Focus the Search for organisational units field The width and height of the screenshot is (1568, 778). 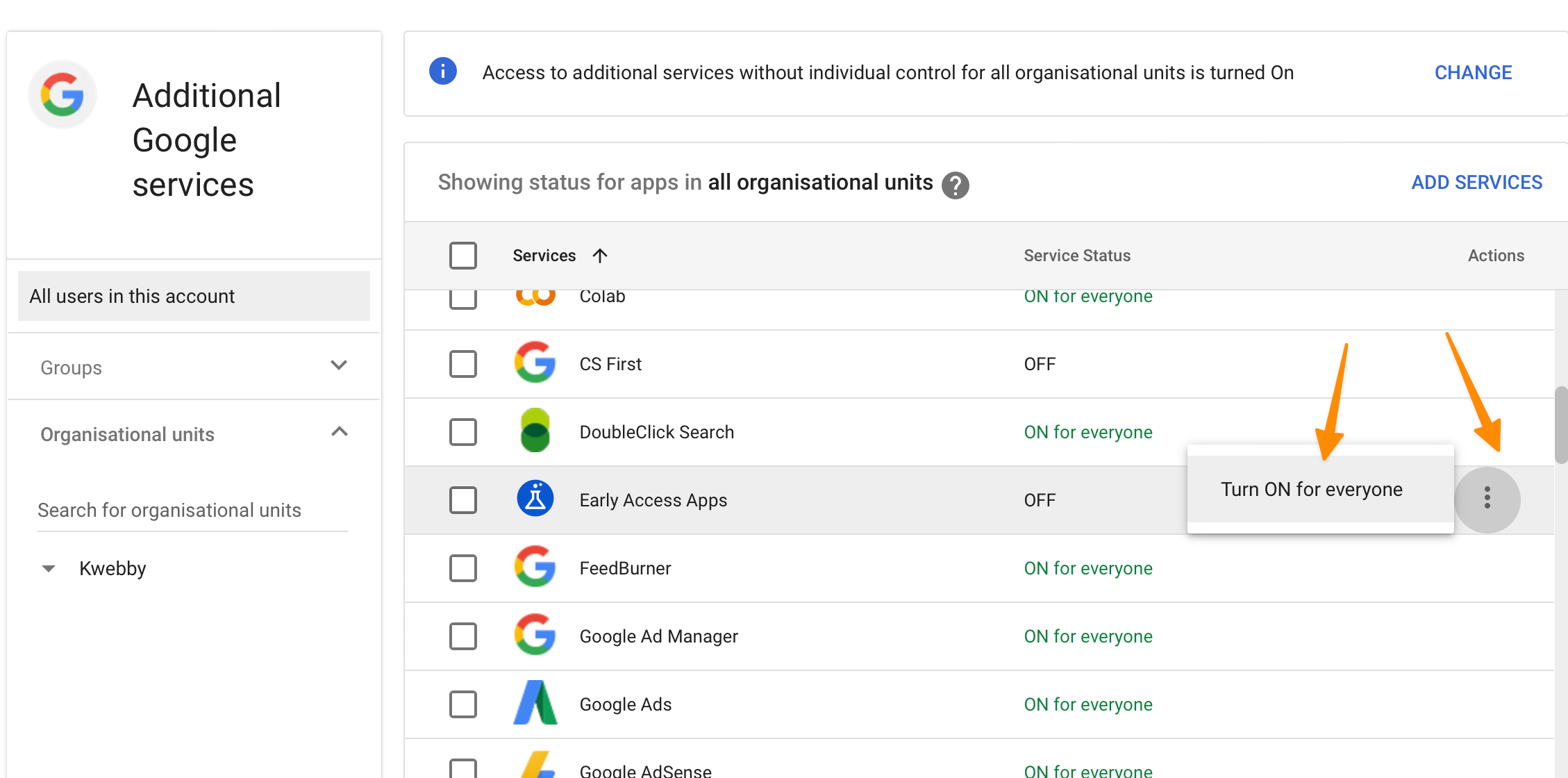192,511
